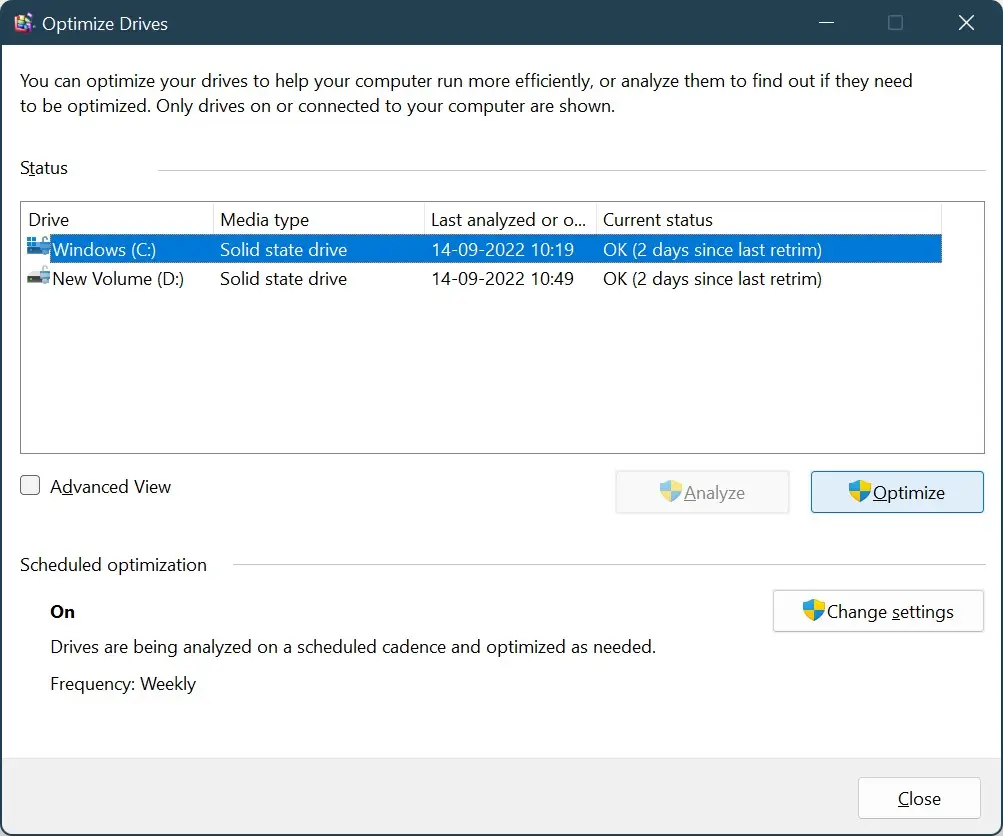This screenshot has width=1003, height=836.
Task: Close the window with the title bar X
Action: tap(966, 23)
